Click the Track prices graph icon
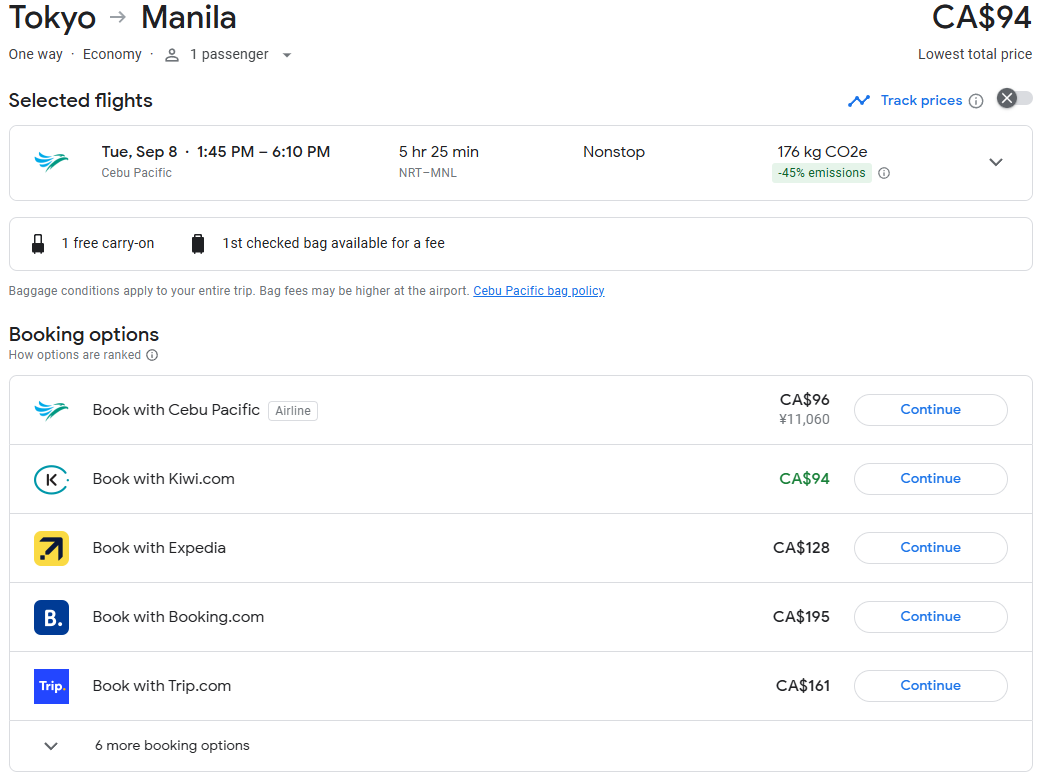 (x=858, y=101)
